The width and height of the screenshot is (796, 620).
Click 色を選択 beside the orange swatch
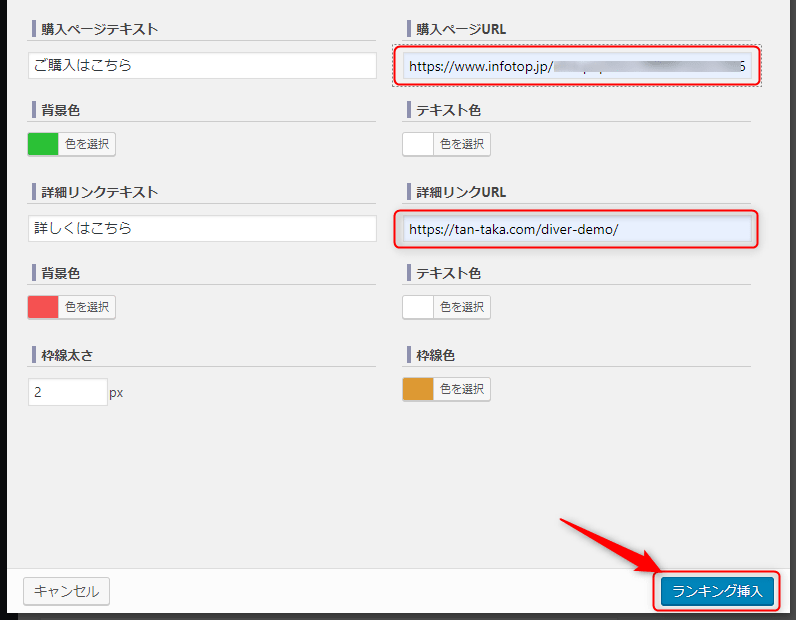(462, 389)
